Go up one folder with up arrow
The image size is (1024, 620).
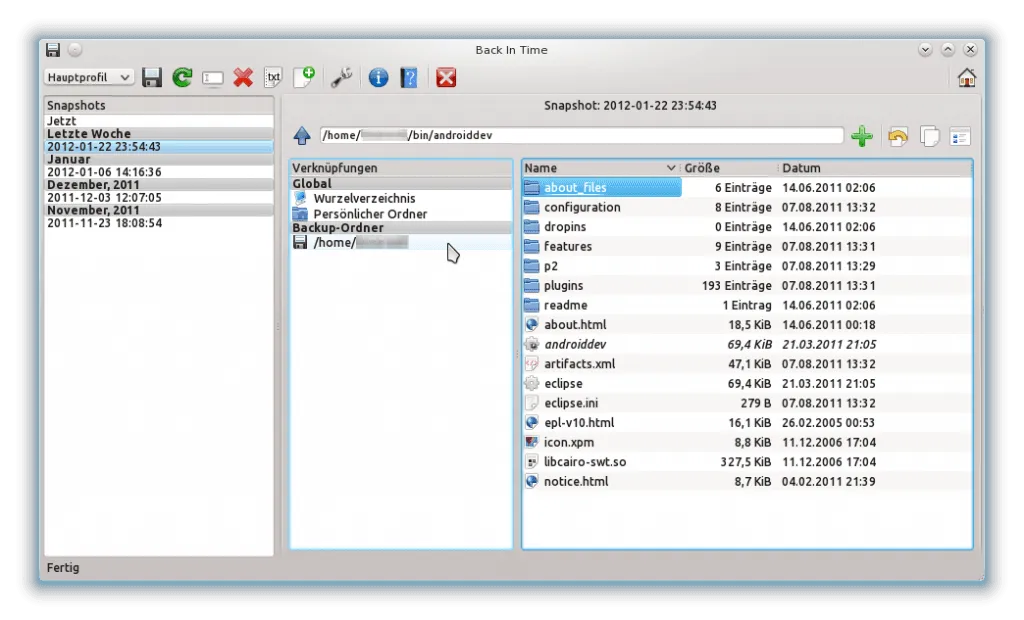[x=302, y=136]
